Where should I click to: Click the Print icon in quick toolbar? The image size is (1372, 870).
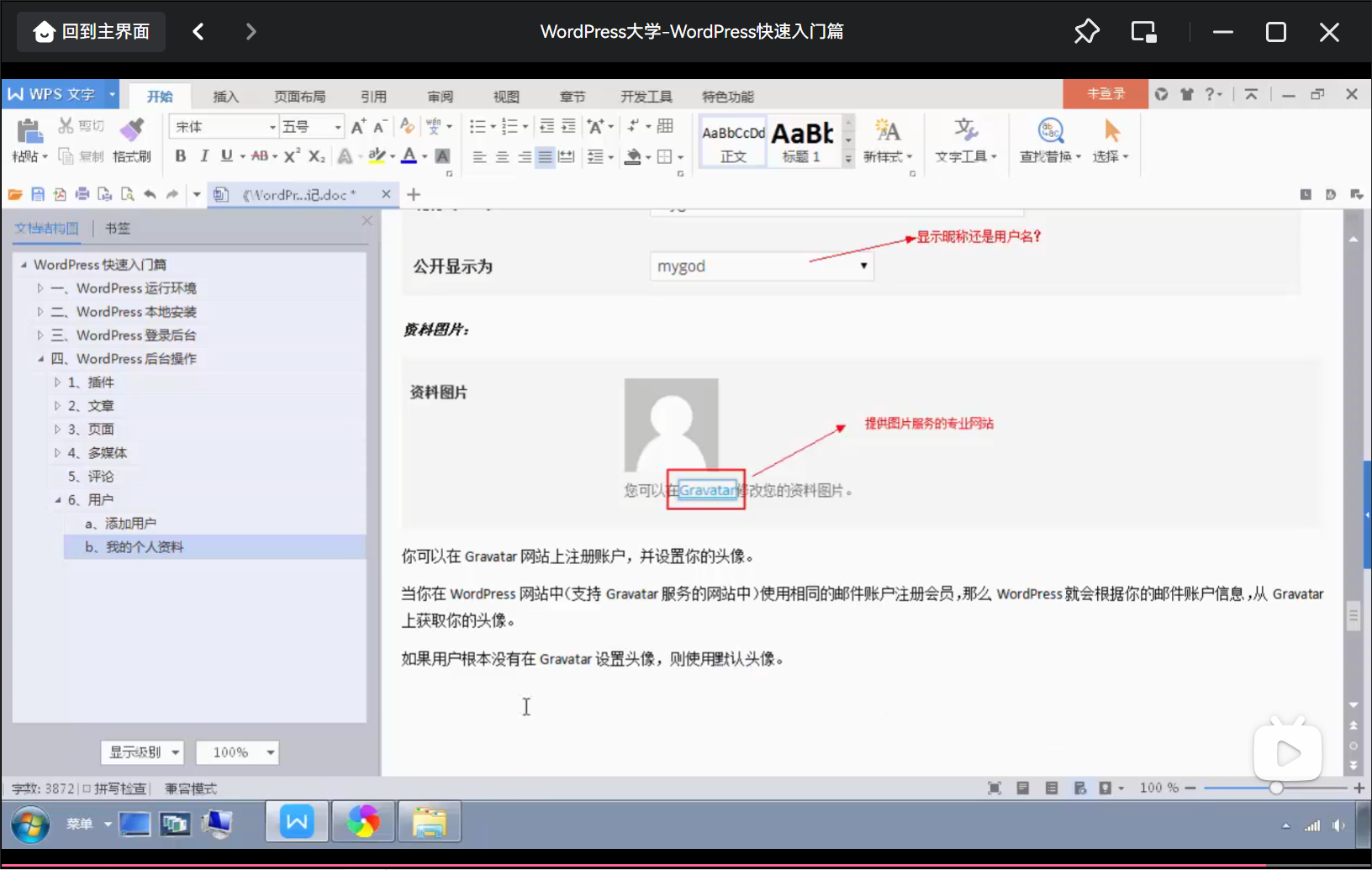pos(82,194)
